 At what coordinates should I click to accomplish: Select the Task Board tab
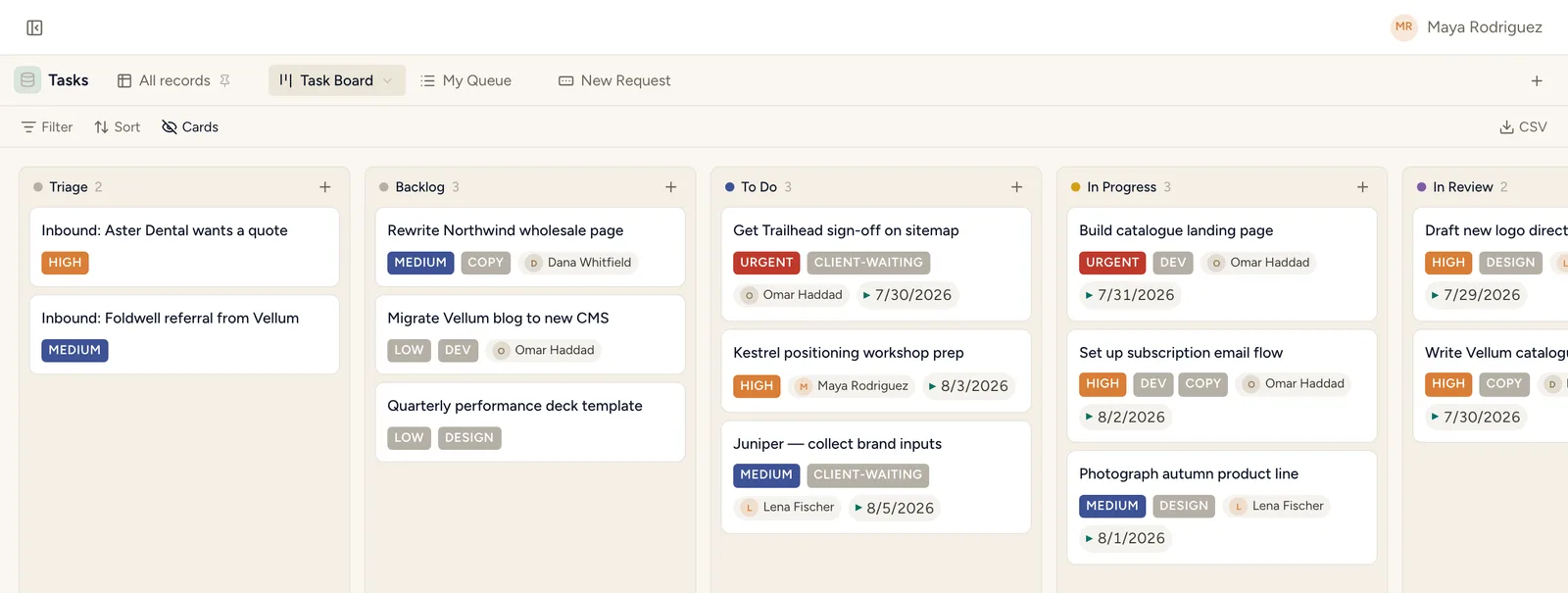(x=336, y=80)
